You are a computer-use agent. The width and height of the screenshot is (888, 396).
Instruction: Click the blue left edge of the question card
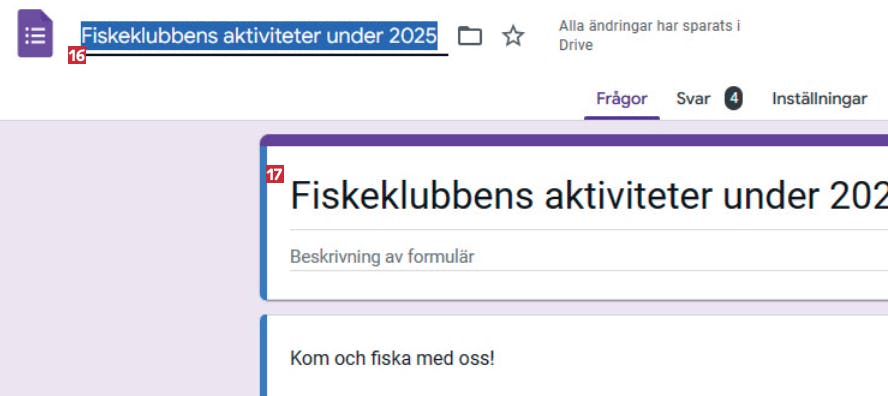[x=263, y=356]
